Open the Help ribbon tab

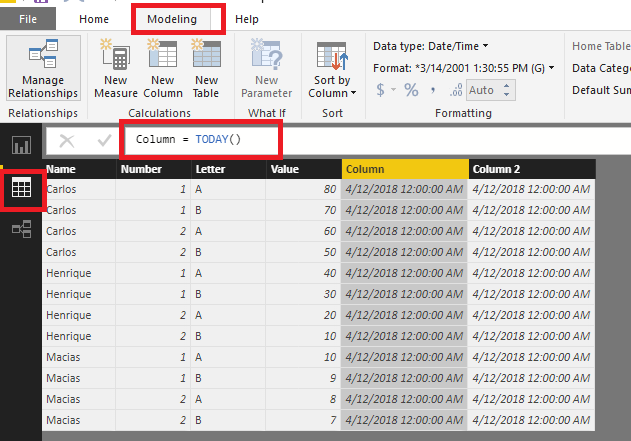coord(247,19)
